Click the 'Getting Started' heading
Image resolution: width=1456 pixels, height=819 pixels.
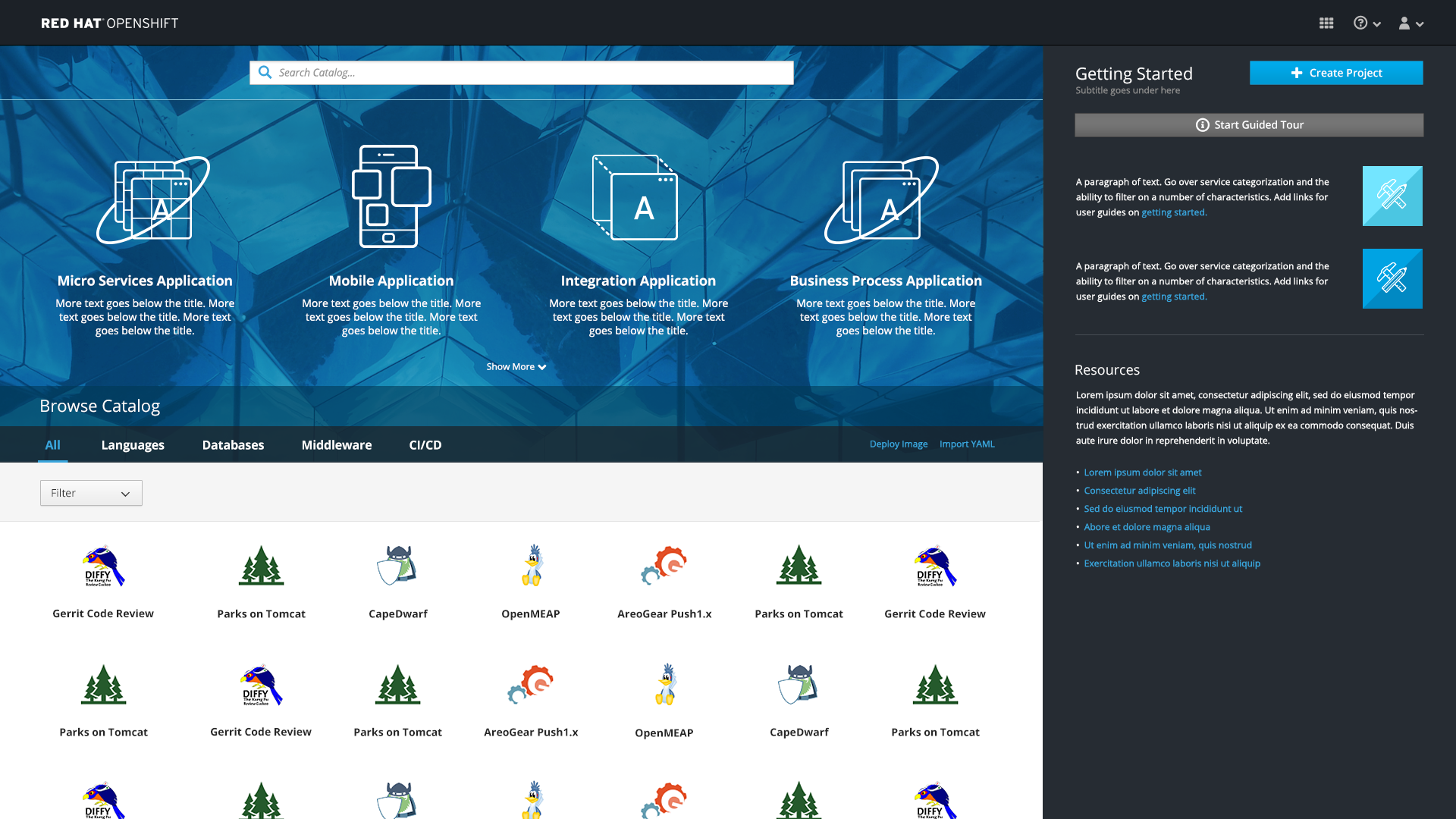[x=1134, y=74]
